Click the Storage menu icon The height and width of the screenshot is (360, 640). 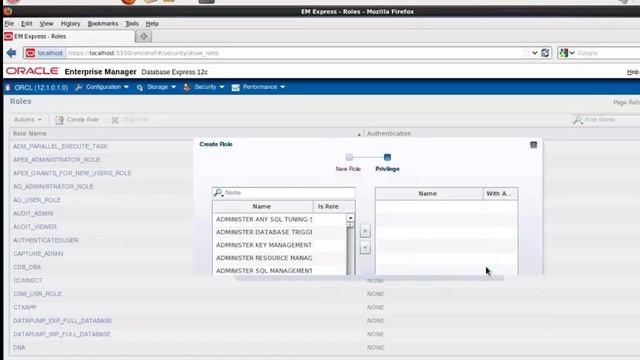(x=140, y=87)
